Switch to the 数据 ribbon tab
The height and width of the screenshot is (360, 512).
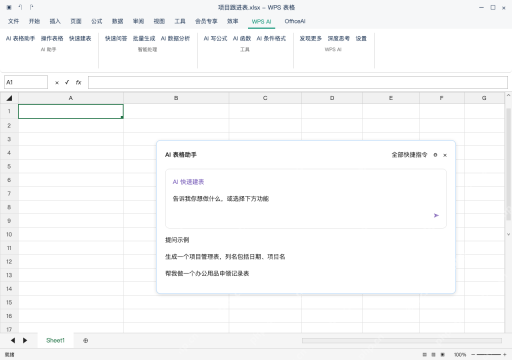[117, 21]
